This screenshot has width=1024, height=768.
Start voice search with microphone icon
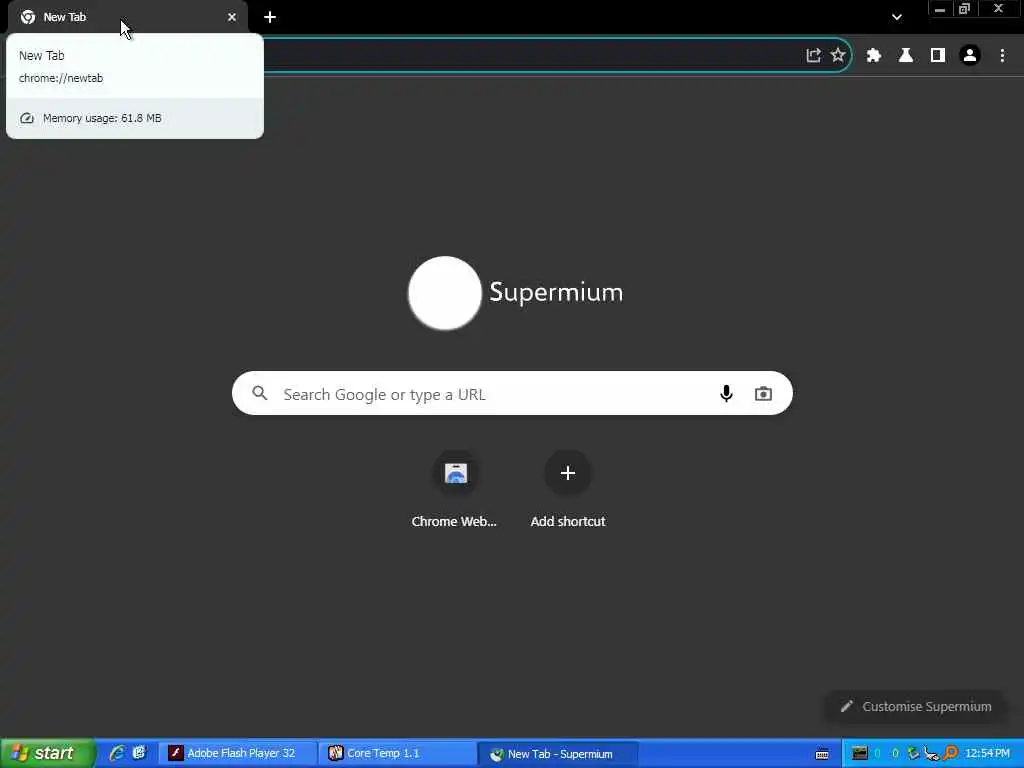(x=726, y=393)
